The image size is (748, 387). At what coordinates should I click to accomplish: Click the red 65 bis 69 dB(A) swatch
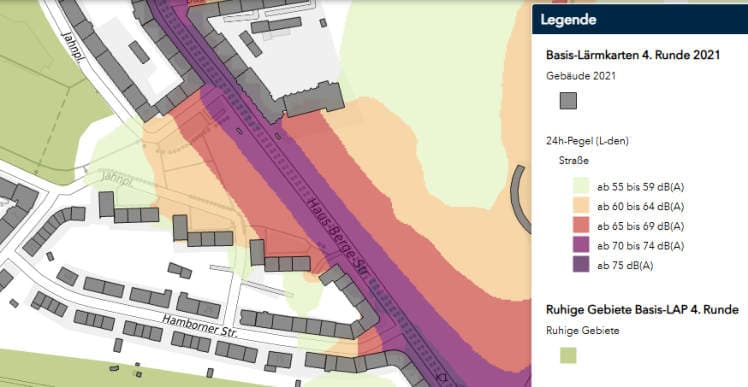tap(581, 226)
